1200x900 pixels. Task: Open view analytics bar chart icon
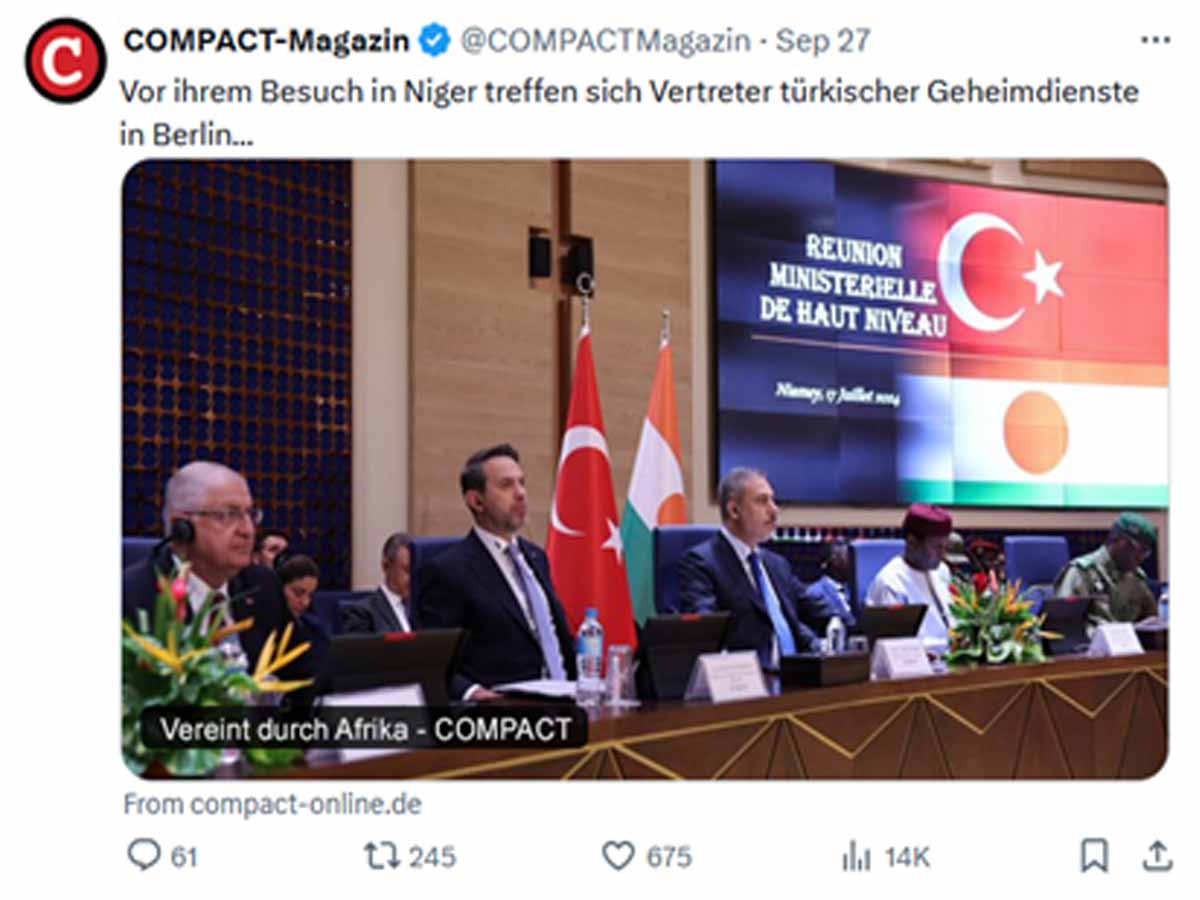coord(856,856)
